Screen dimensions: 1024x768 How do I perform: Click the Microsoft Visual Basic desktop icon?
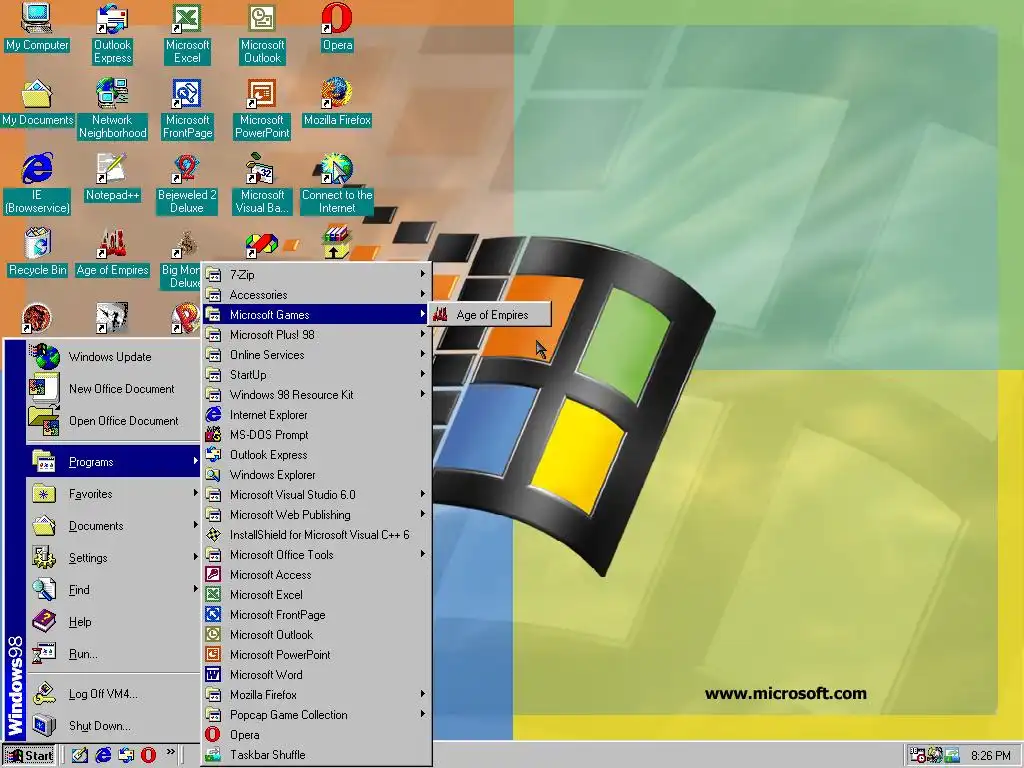point(262,184)
